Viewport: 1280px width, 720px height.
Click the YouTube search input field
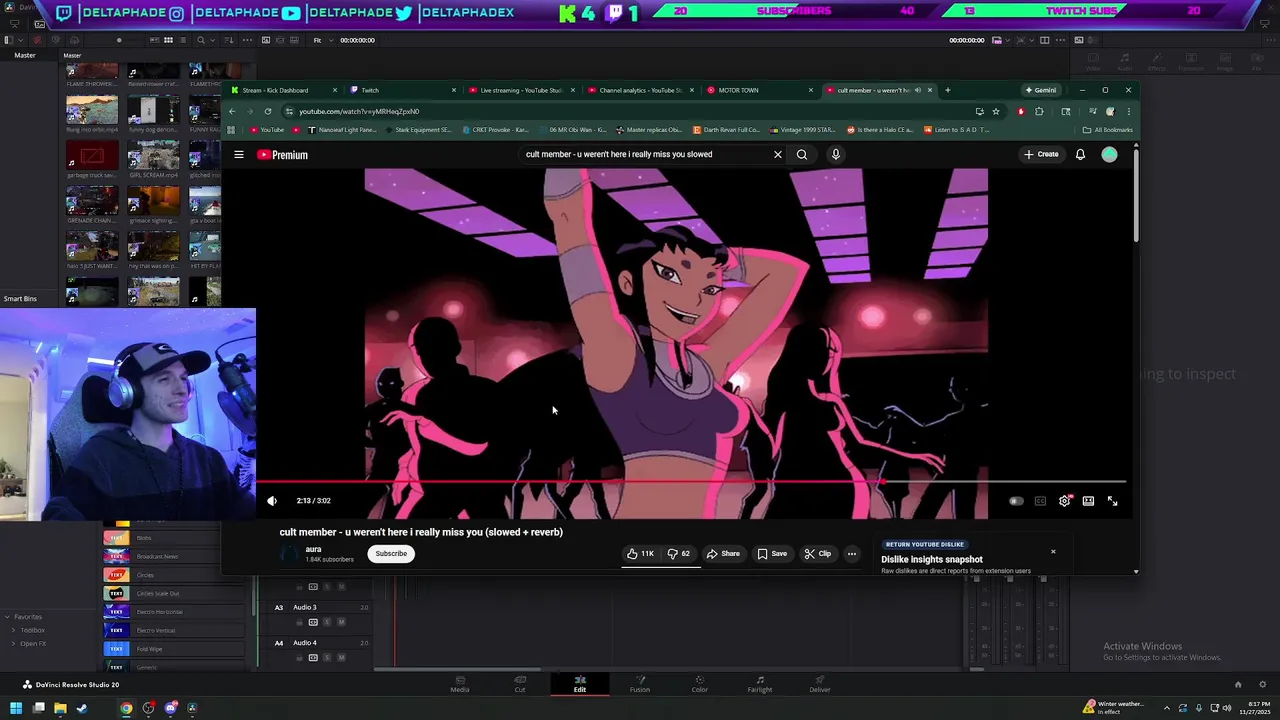[x=645, y=155]
